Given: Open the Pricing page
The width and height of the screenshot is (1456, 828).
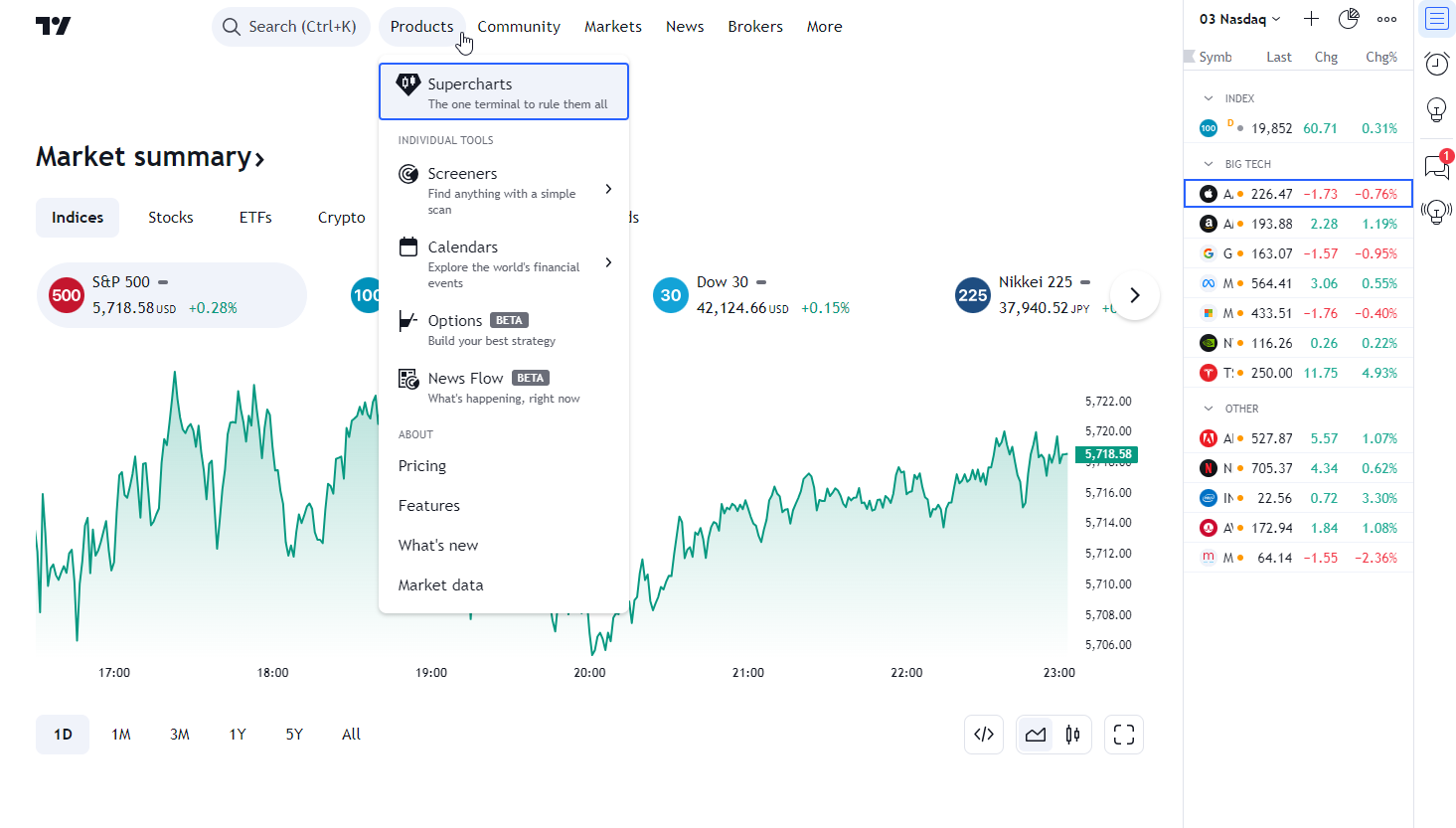Looking at the screenshot, I should (421, 465).
